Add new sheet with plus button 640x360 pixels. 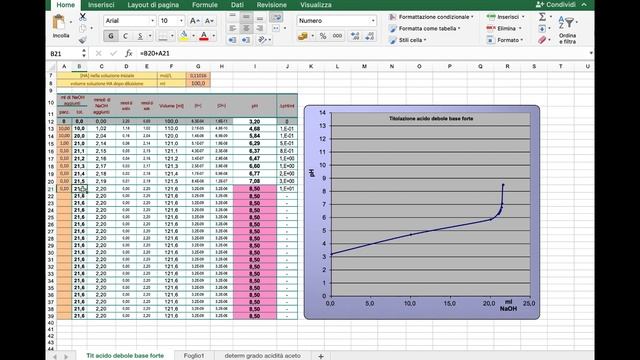coord(321,356)
